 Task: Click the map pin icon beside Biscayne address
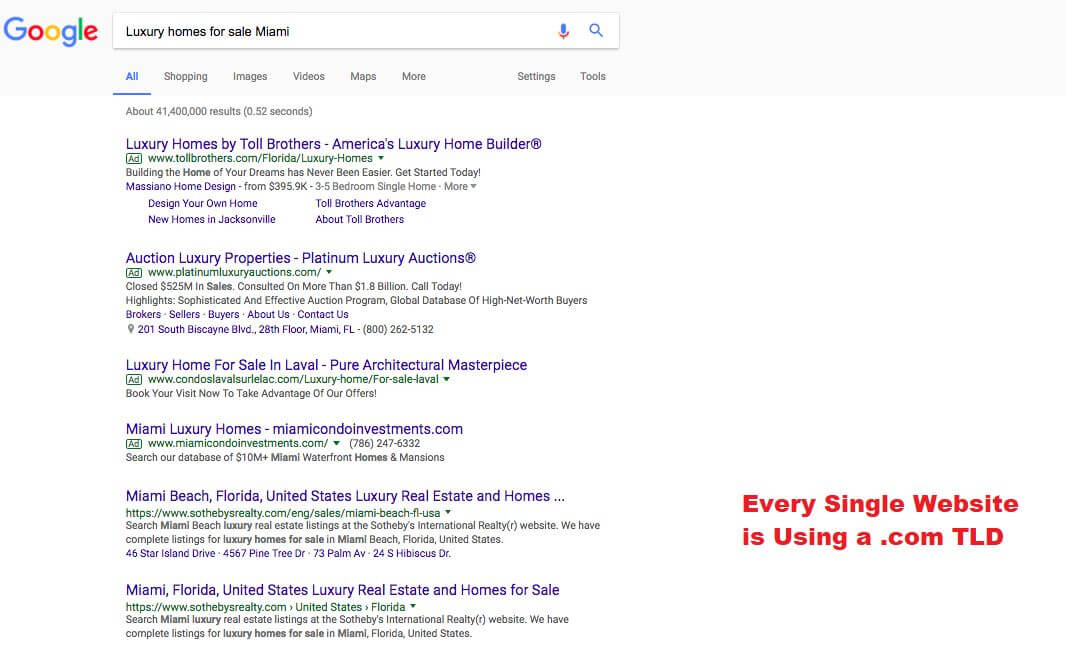pos(131,329)
